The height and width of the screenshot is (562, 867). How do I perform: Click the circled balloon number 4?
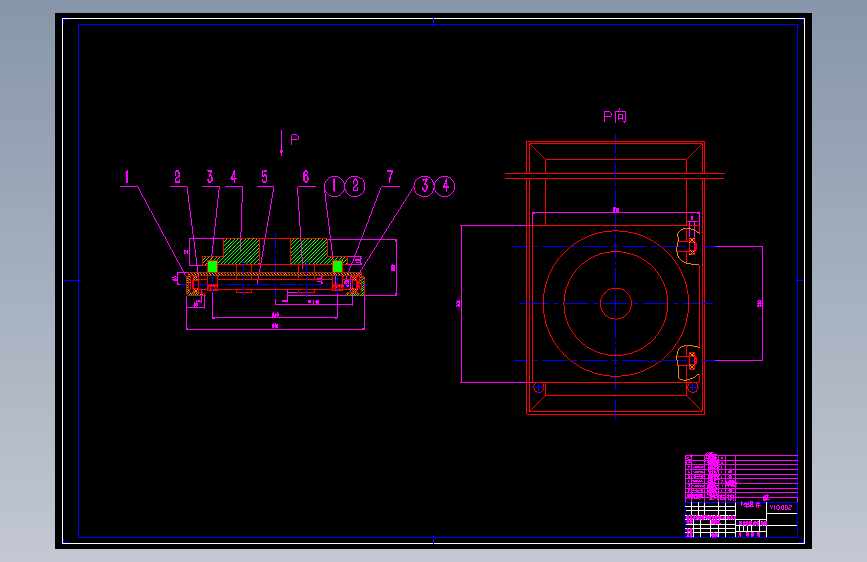tap(445, 186)
